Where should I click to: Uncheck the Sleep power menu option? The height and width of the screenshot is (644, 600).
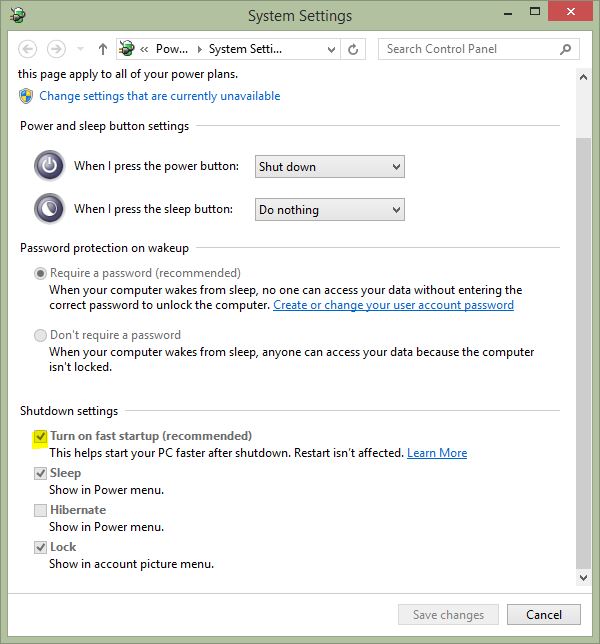point(40,474)
